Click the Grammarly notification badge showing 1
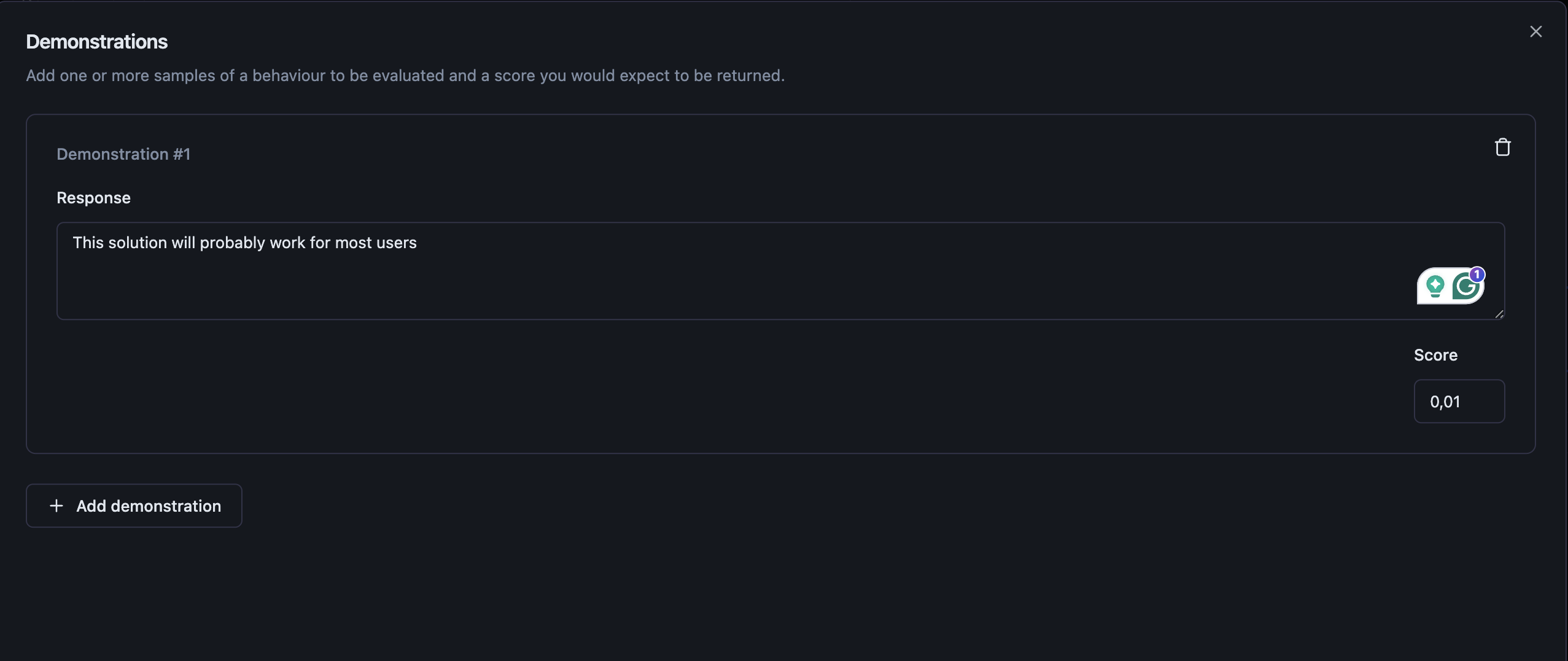Viewport: 1568px width, 661px height. click(1477, 274)
